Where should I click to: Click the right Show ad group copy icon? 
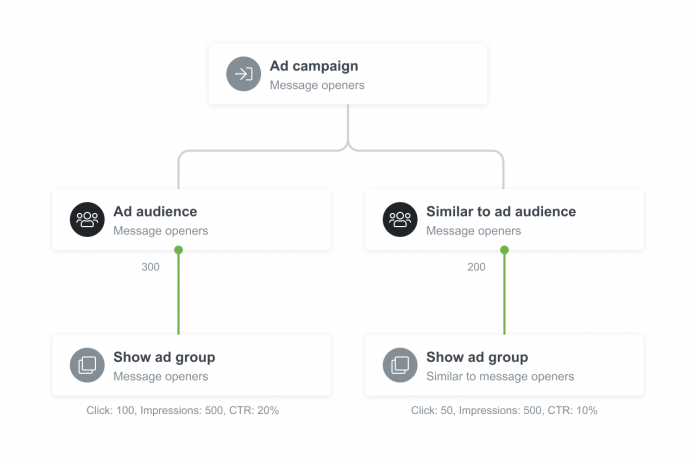[400, 365]
